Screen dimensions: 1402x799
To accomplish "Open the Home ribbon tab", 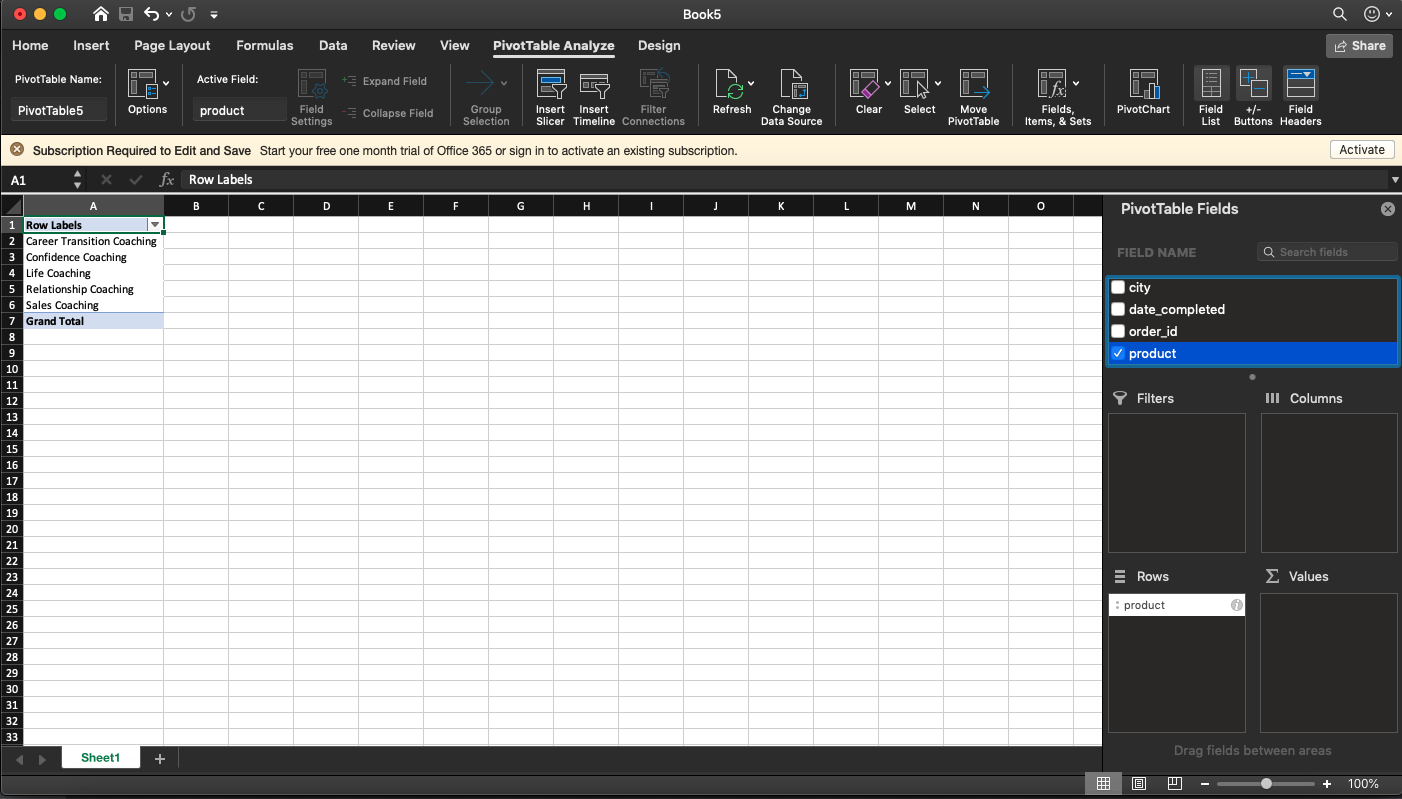I will click(x=30, y=45).
